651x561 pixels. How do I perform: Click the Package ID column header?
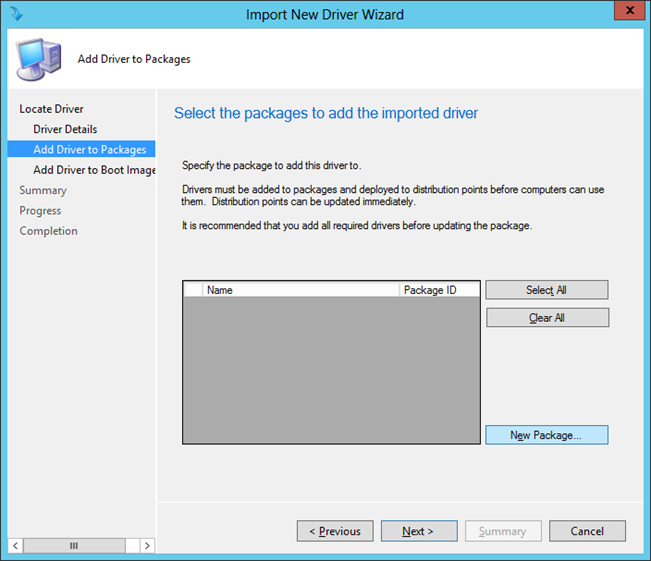coord(438,290)
